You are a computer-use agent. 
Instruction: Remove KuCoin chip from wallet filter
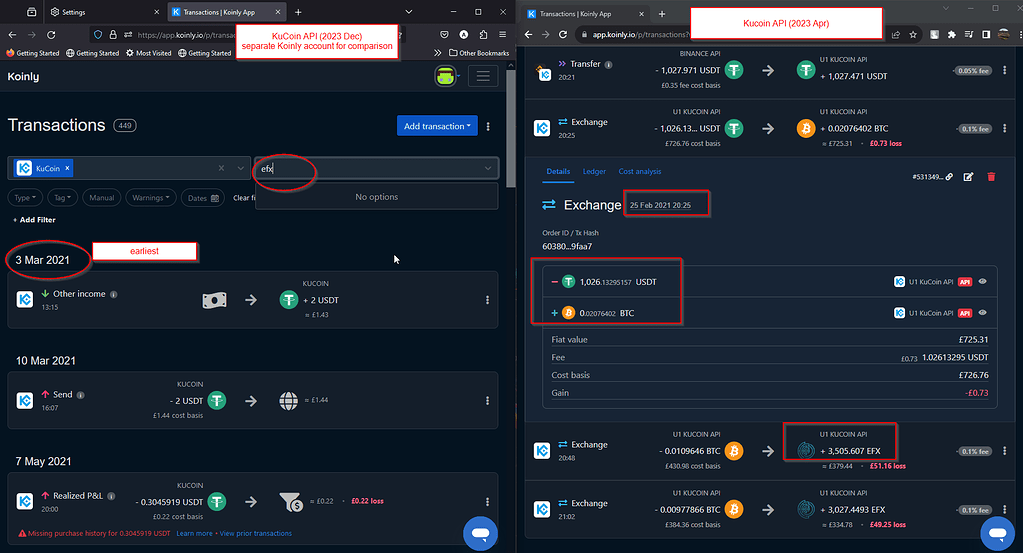tap(67, 168)
